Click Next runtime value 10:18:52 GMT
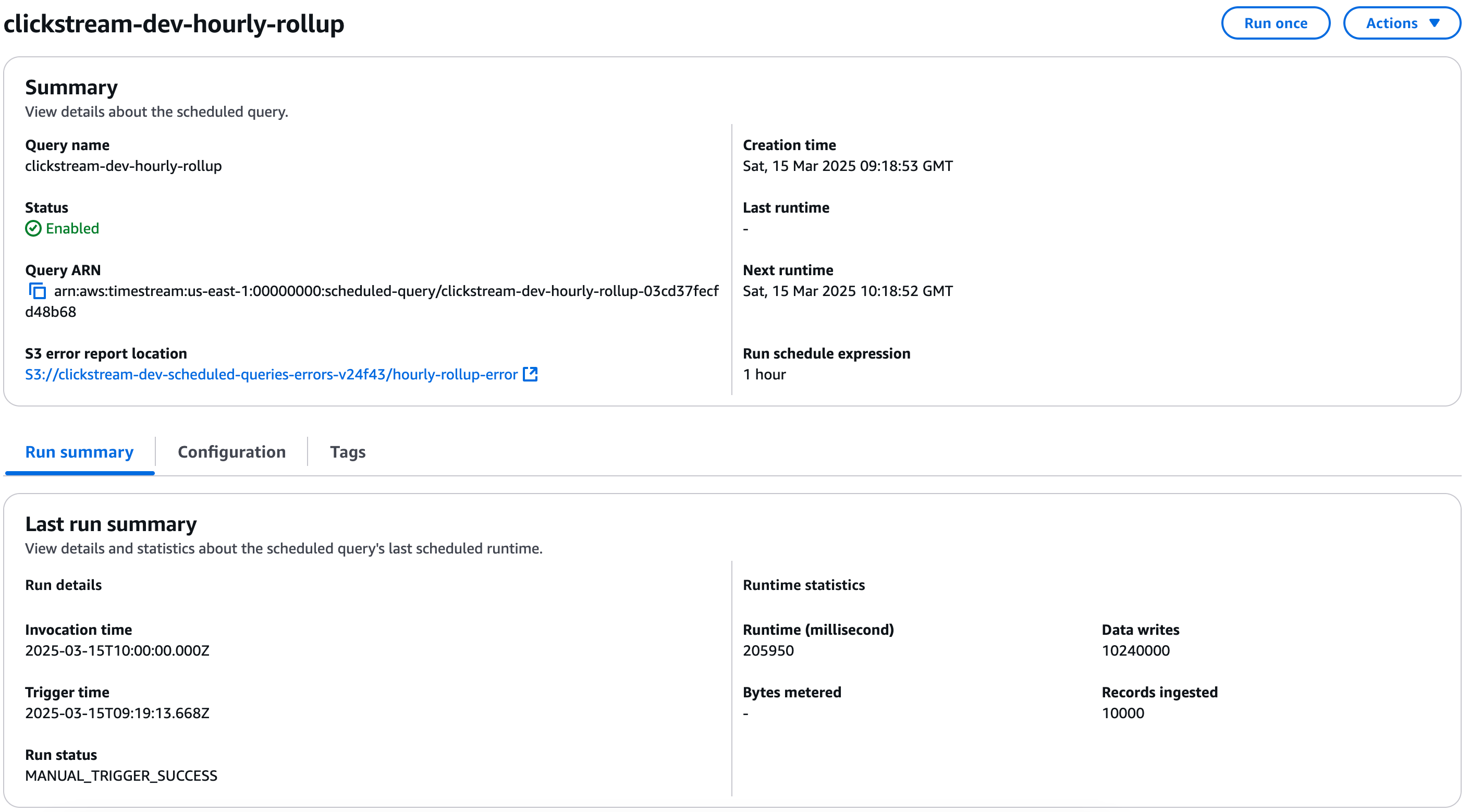1470x812 pixels. (x=848, y=291)
